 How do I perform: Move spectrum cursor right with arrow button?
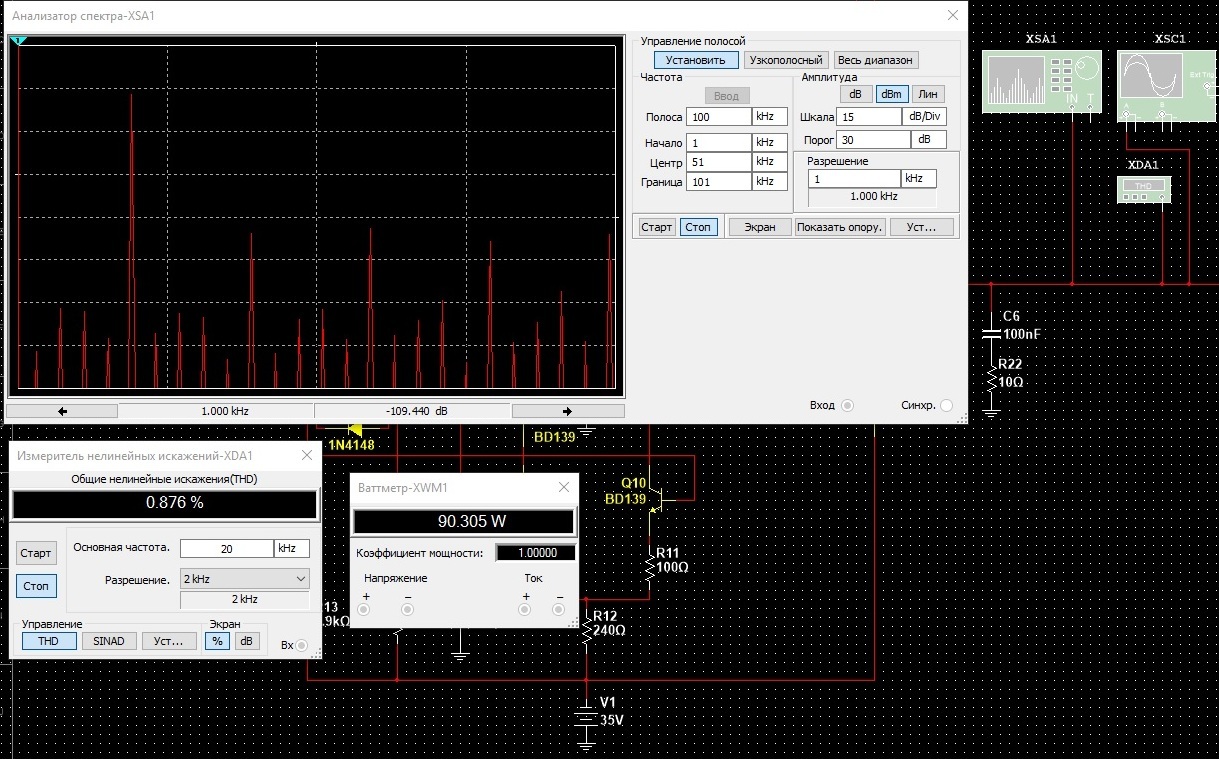tap(568, 411)
